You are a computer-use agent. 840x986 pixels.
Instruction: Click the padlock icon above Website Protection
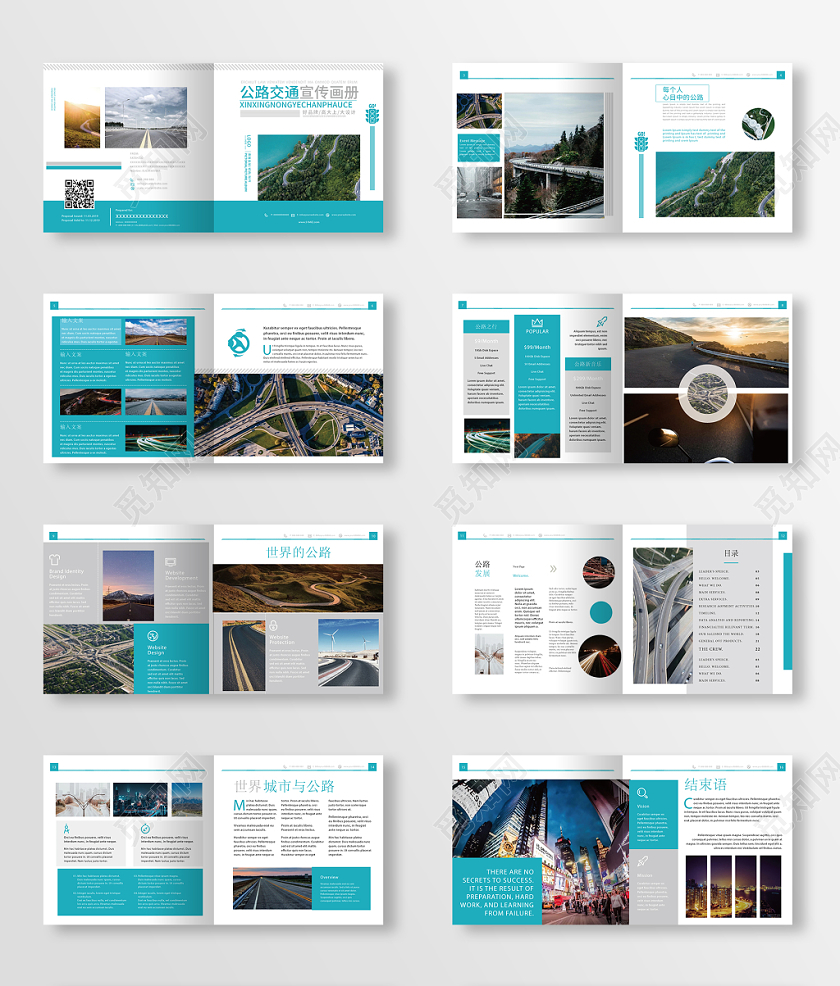(271, 626)
